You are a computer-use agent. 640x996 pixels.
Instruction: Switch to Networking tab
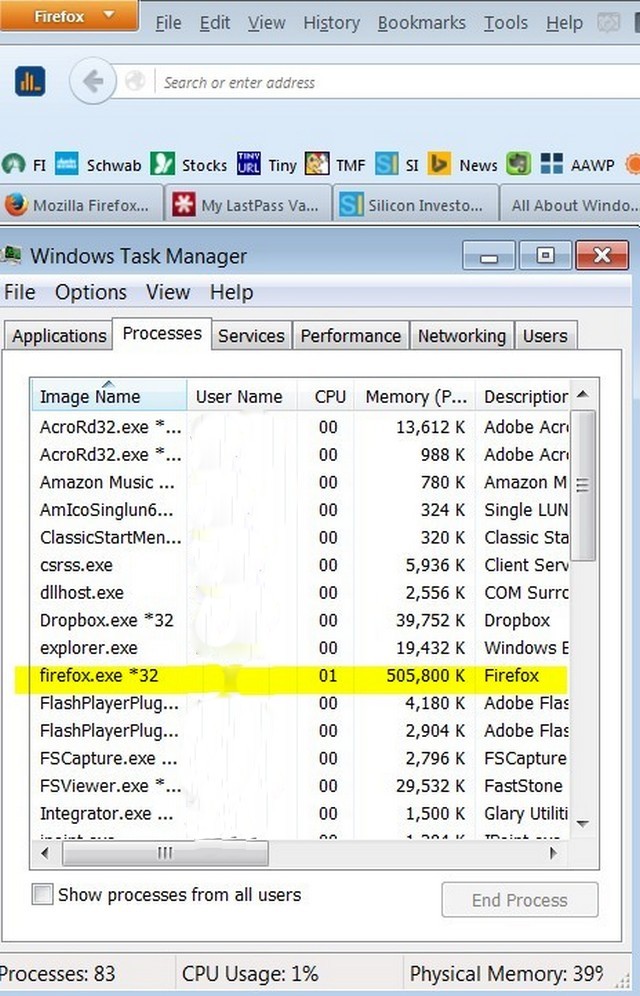462,335
